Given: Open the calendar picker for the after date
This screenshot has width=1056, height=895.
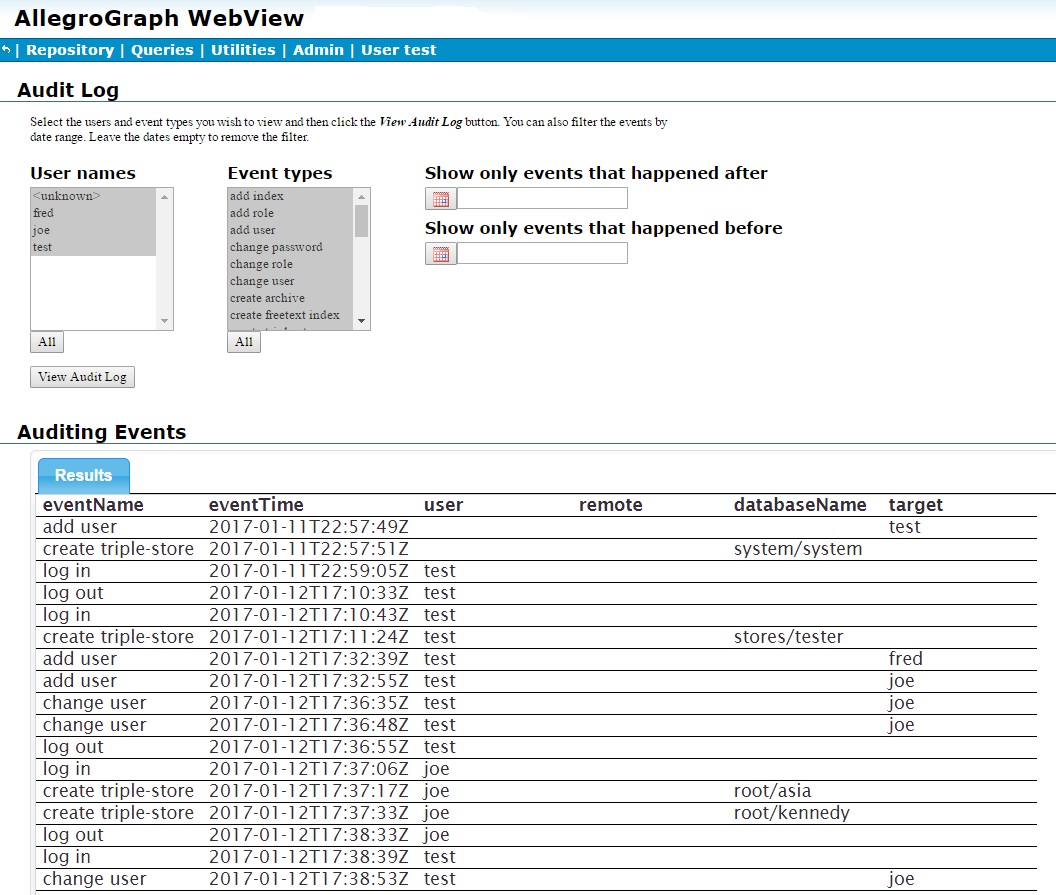Looking at the screenshot, I should click(x=440, y=198).
